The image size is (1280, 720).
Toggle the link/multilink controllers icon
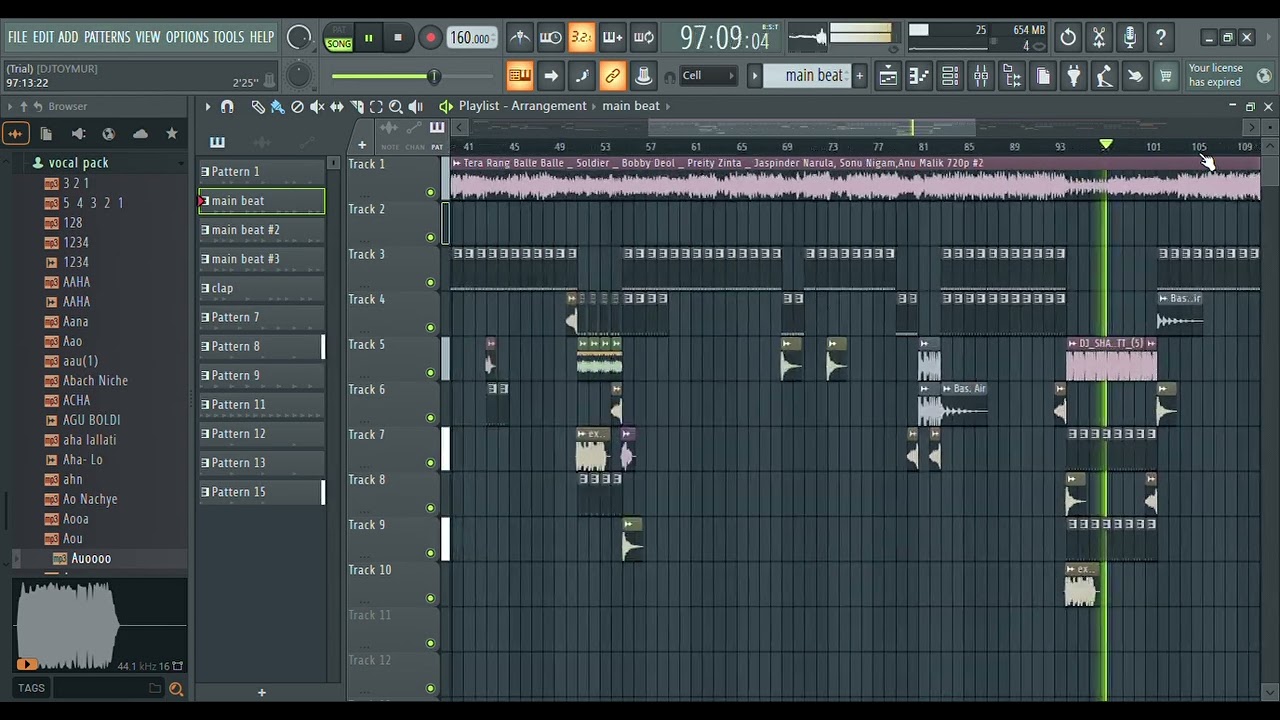613,76
